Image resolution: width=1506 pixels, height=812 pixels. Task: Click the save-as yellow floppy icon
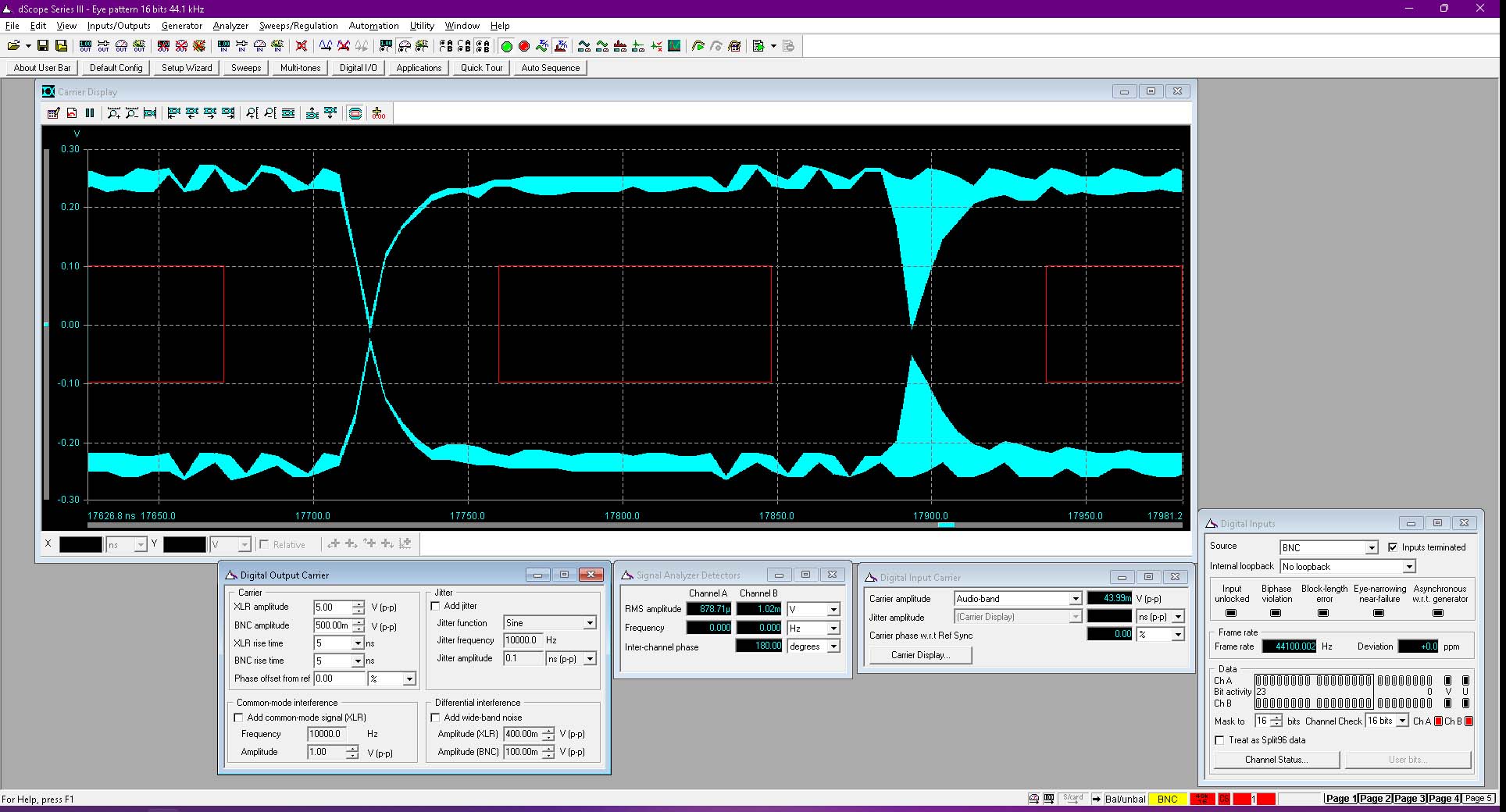click(x=61, y=46)
